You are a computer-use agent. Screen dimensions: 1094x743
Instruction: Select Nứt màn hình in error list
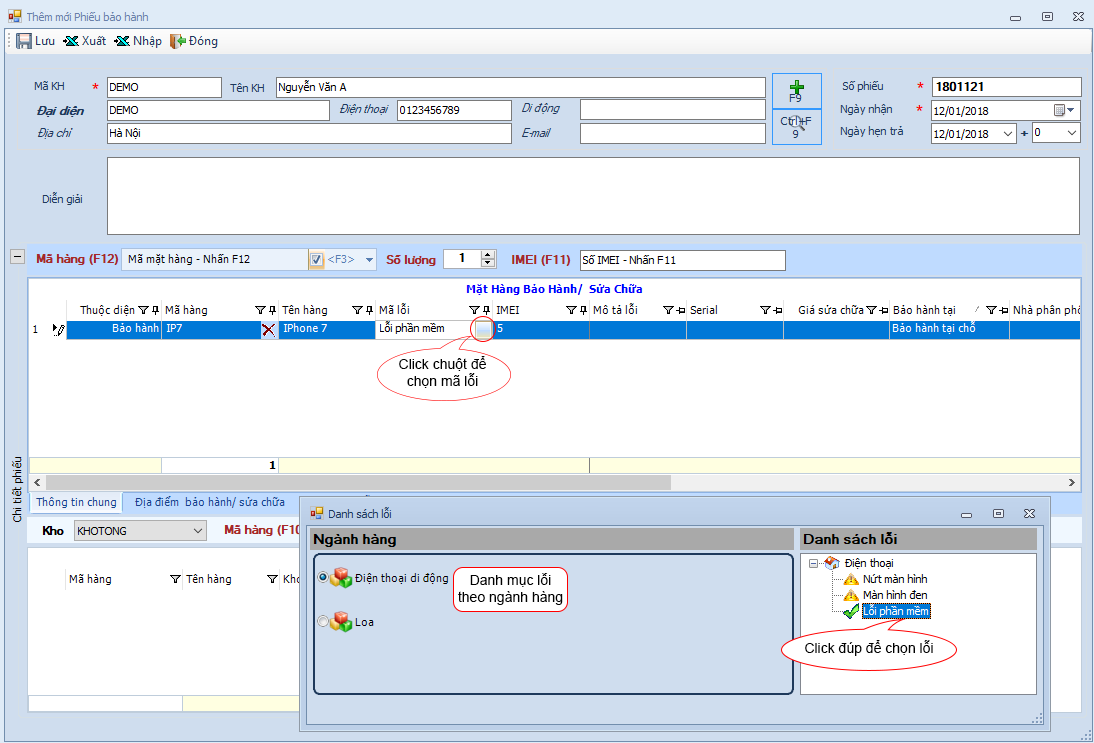pos(894,579)
